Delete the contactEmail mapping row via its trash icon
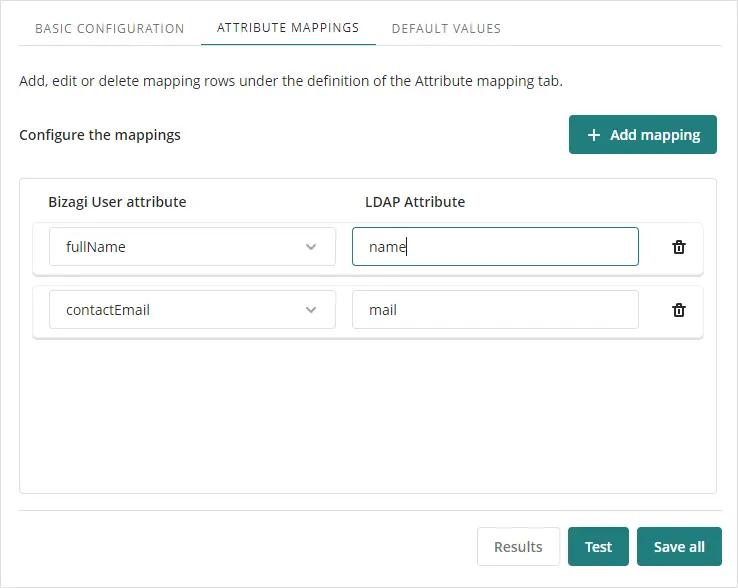This screenshot has height=588, width=738. [x=678, y=310]
